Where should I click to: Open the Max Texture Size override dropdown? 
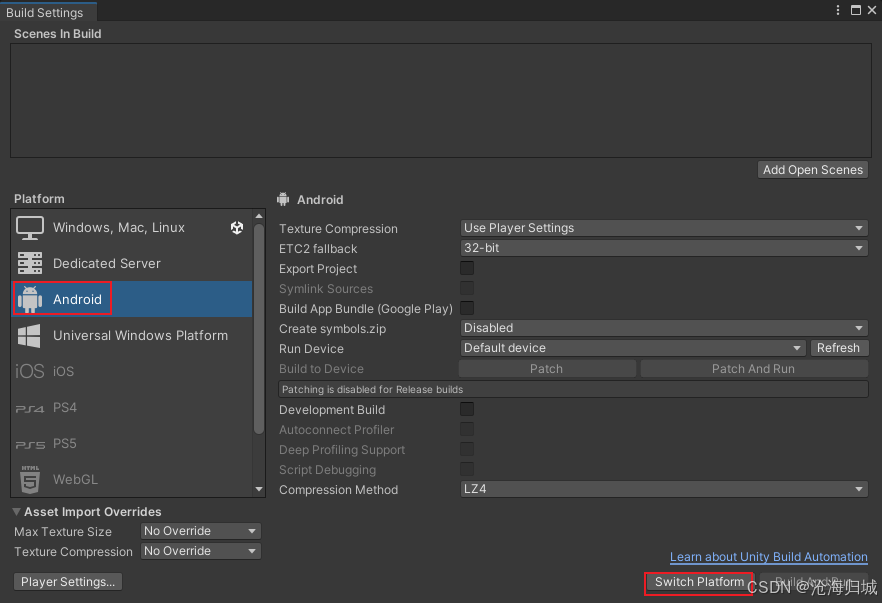point(200,531)
